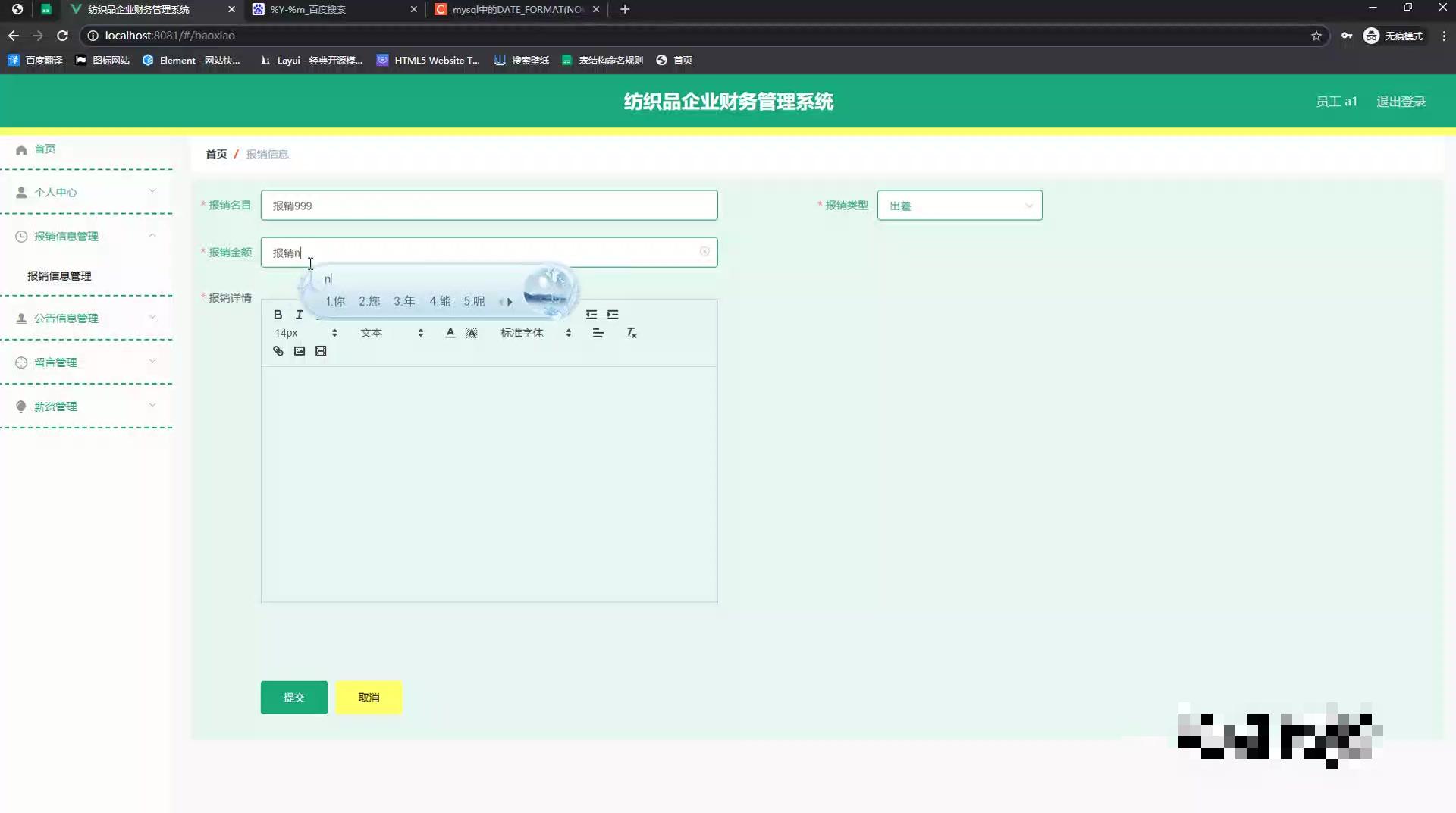The width and height of the screenshot is (1456, 813).
Task: Open the Element bookmark
Action: (191, 61)
